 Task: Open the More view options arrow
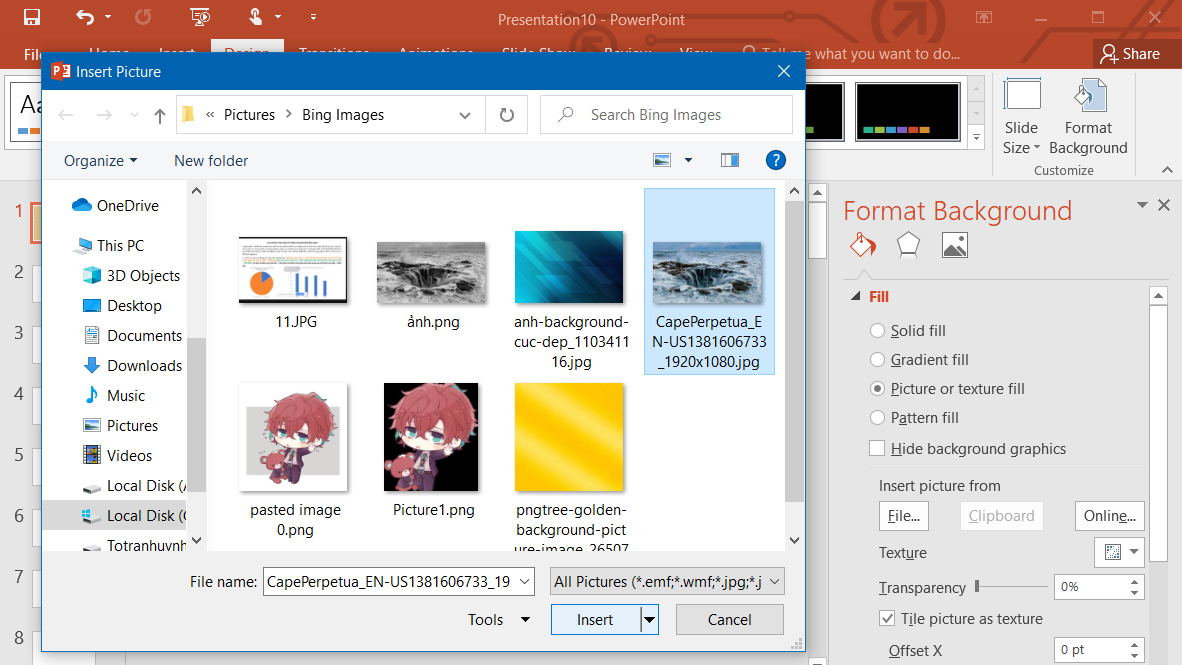(x=688, y=160)
